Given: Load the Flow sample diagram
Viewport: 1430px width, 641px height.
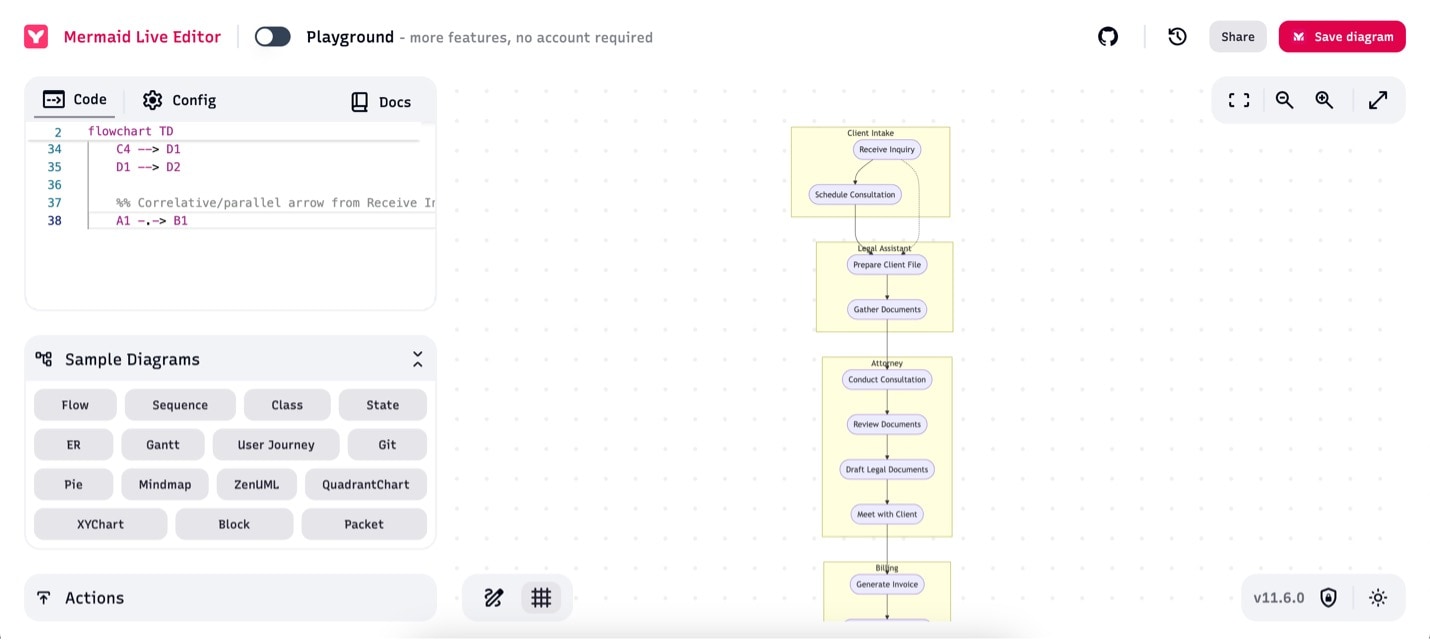Looking at the screenshot, I should coord(75,405).
